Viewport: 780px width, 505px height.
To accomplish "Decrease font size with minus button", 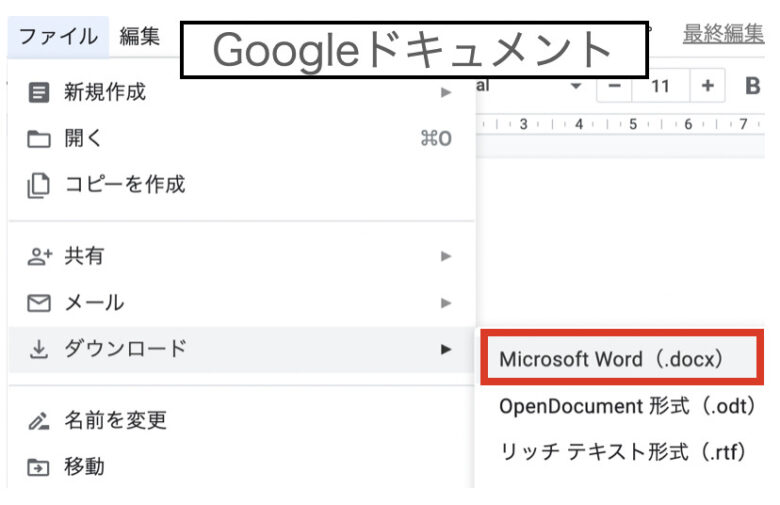I will click(614, 86).
